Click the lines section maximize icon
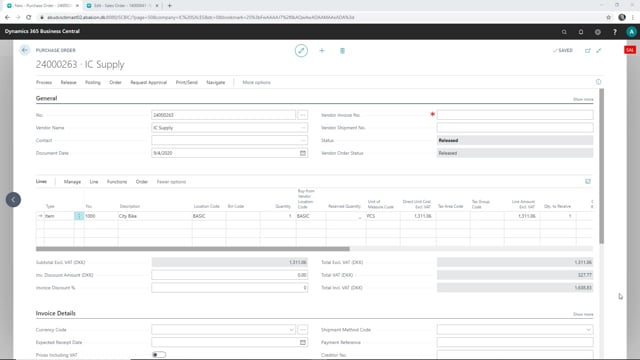The width and height of the screenshot is (640, 360). point(588,181)
